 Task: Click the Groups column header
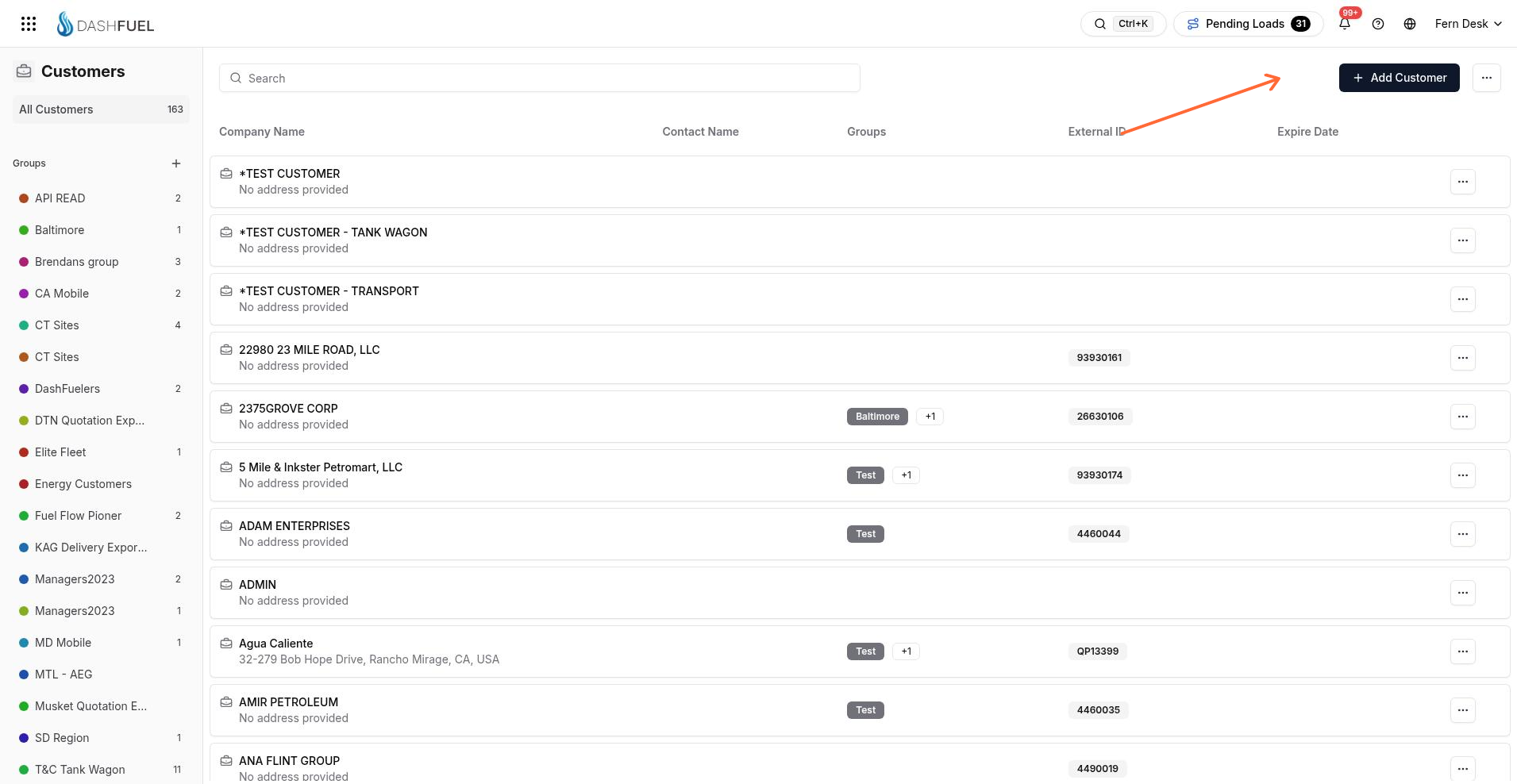tap(866, 132)
